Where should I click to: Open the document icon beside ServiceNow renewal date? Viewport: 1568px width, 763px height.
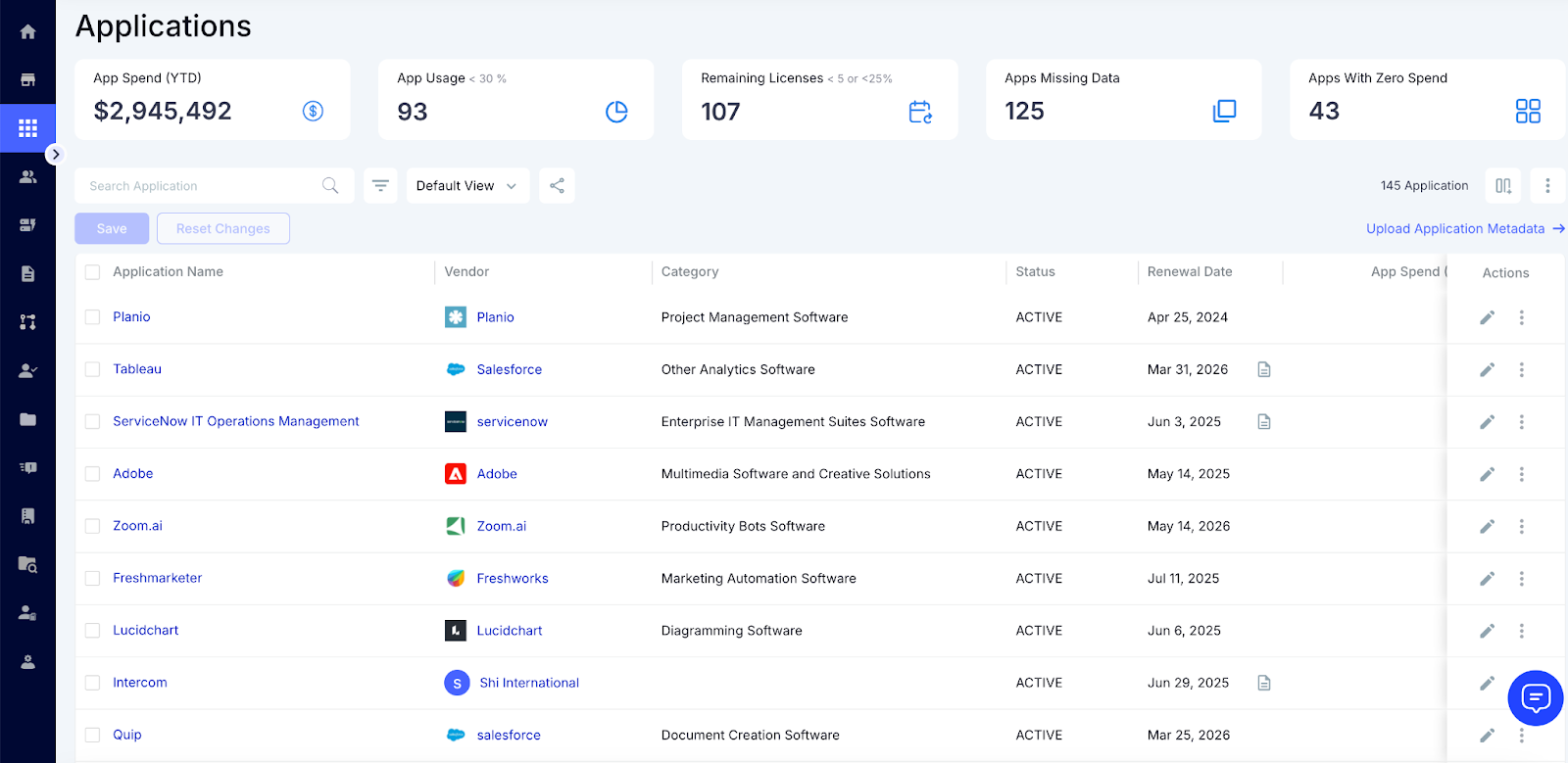(x=1264, y=421)
